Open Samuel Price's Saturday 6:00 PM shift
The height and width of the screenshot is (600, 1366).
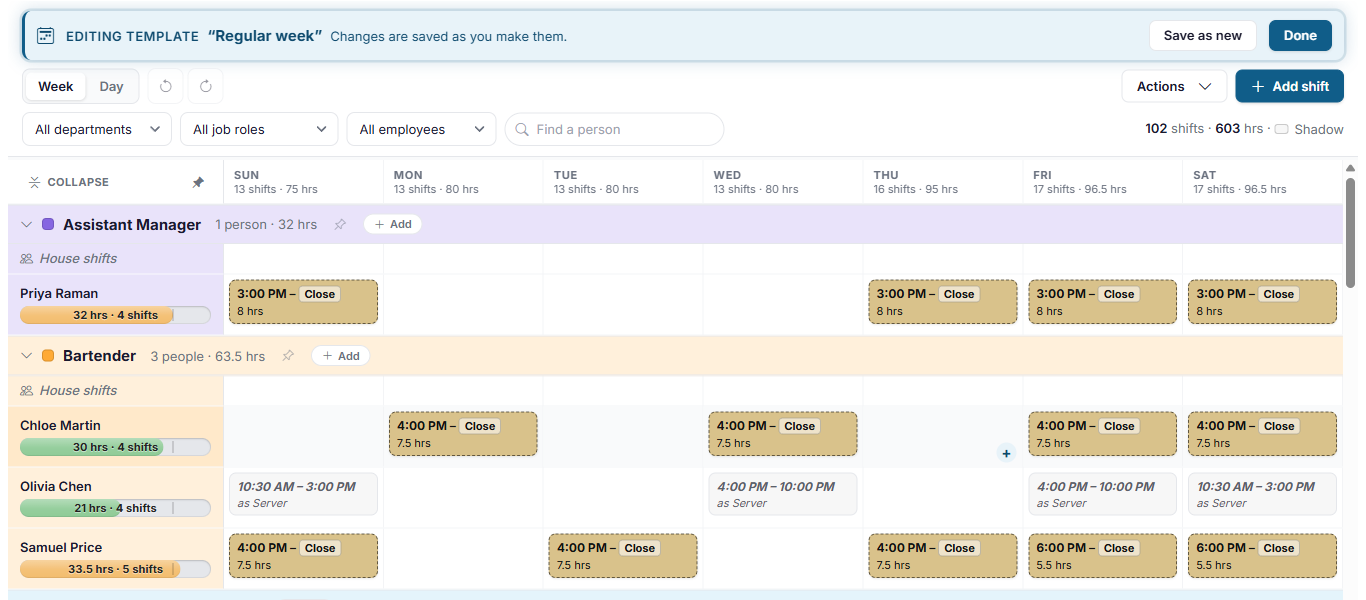point(1262,556)
